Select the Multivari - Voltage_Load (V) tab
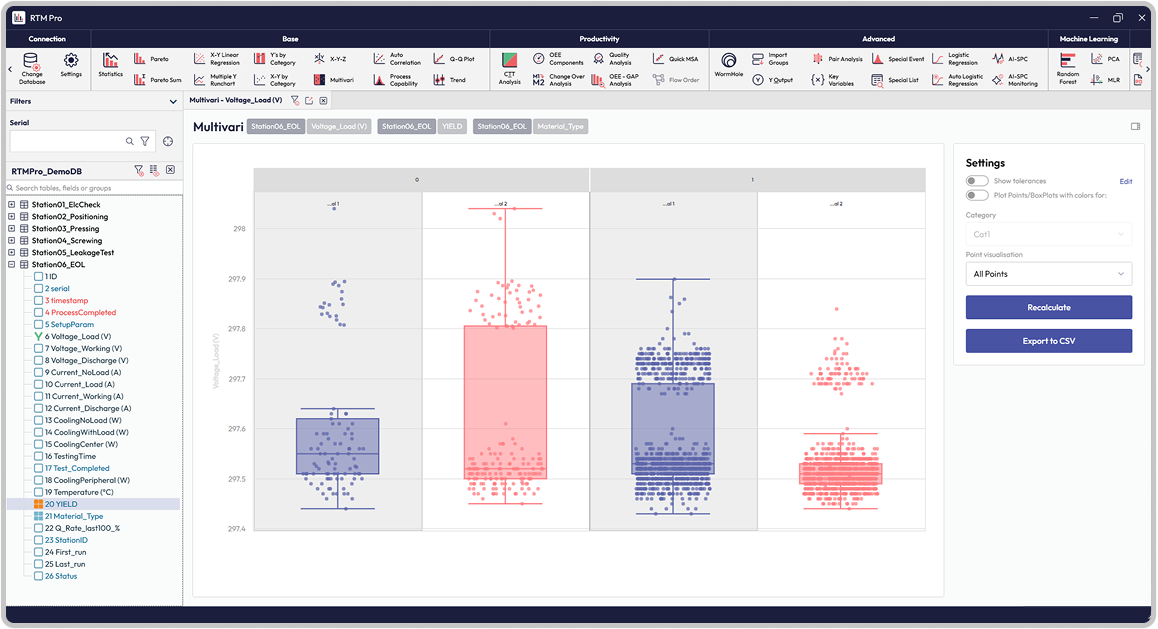 (x=236, y=101)
